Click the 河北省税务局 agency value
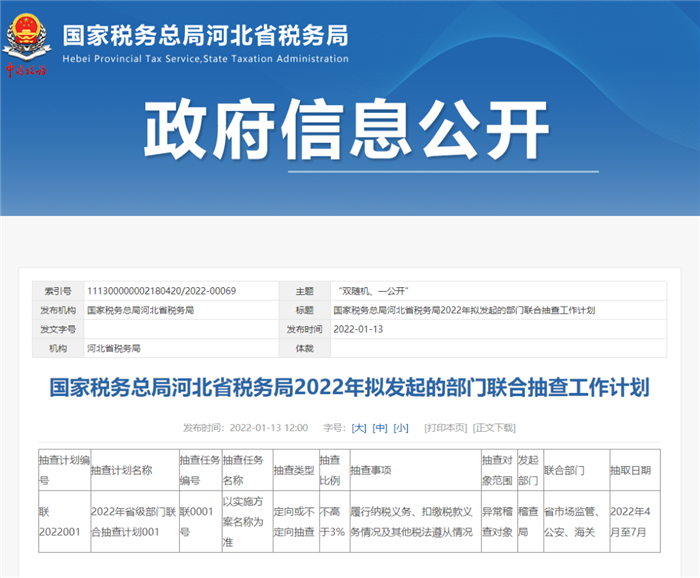This screenshot has width=700, height=578. (x=114, y=349)
